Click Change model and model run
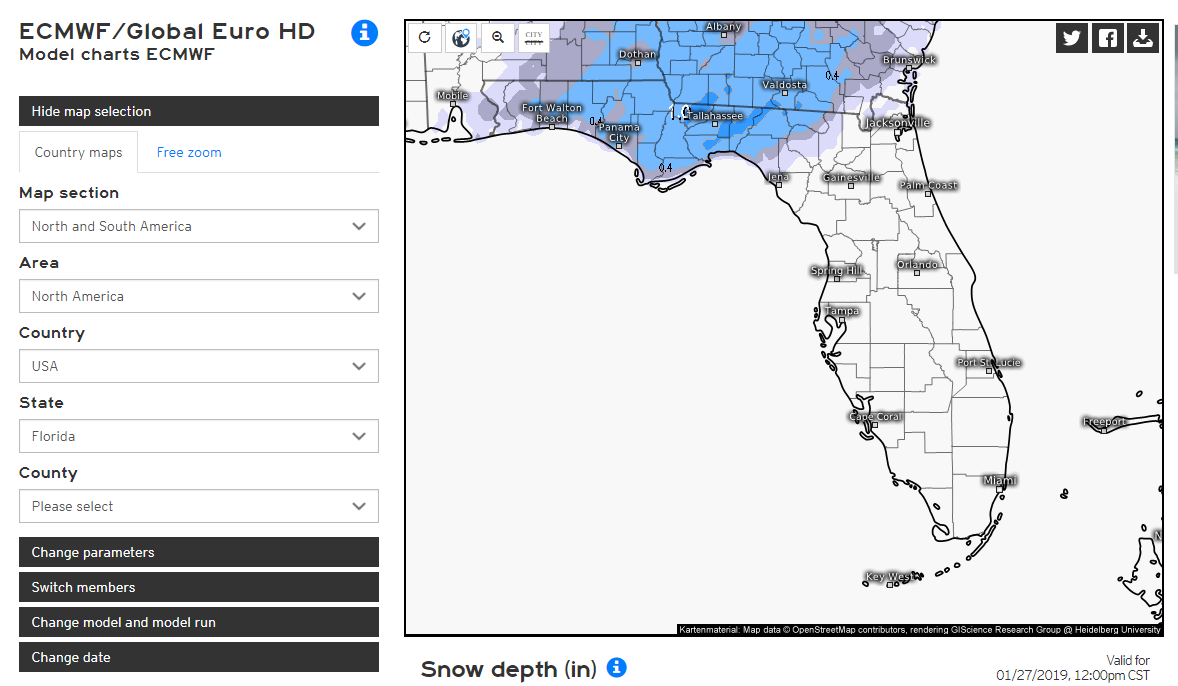This screenshot has height=686, width=1178. click(199, 622)
